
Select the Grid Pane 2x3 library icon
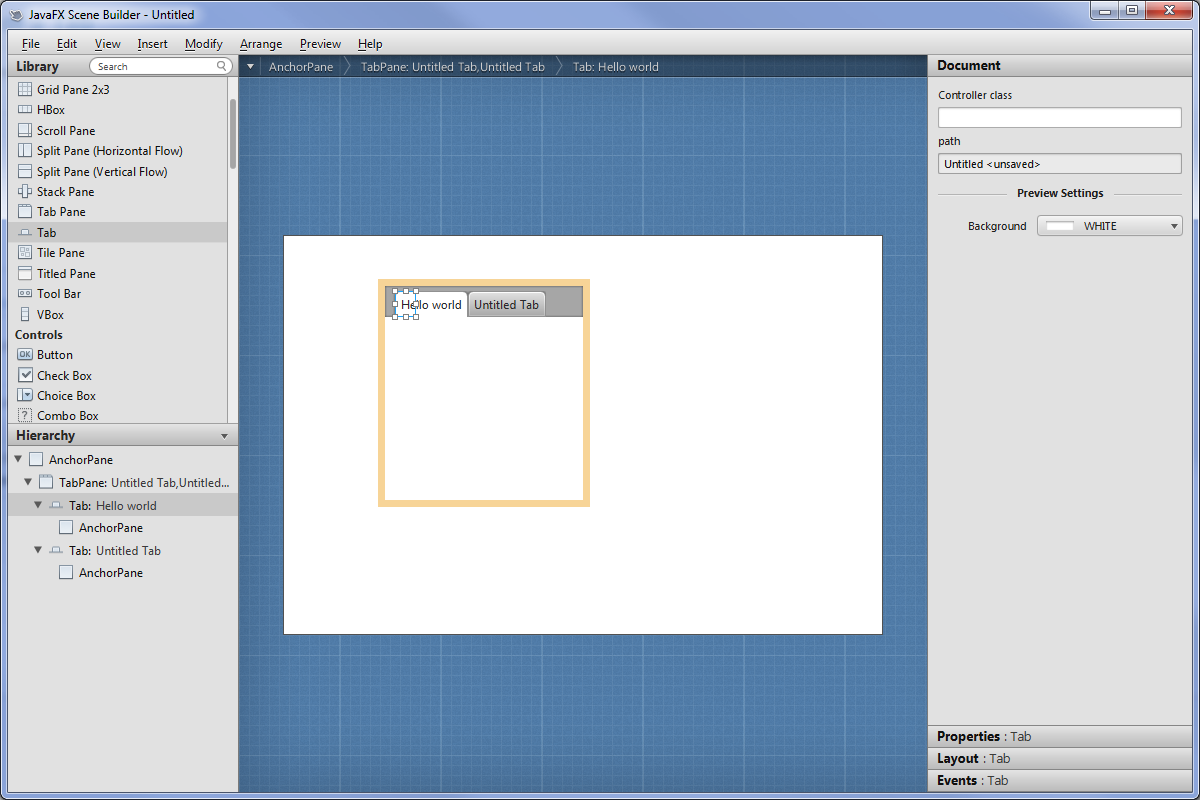pyautogui.click(x=25, y=90)
